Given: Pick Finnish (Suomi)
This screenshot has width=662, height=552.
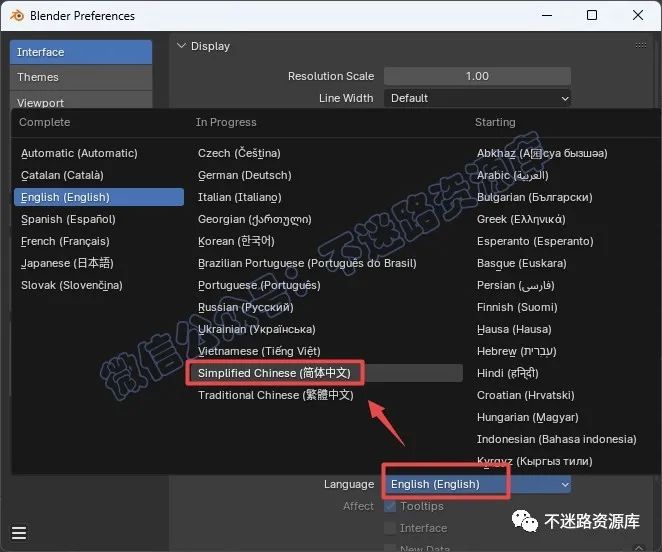Looking at the screenshot, I should coord(564,307).
